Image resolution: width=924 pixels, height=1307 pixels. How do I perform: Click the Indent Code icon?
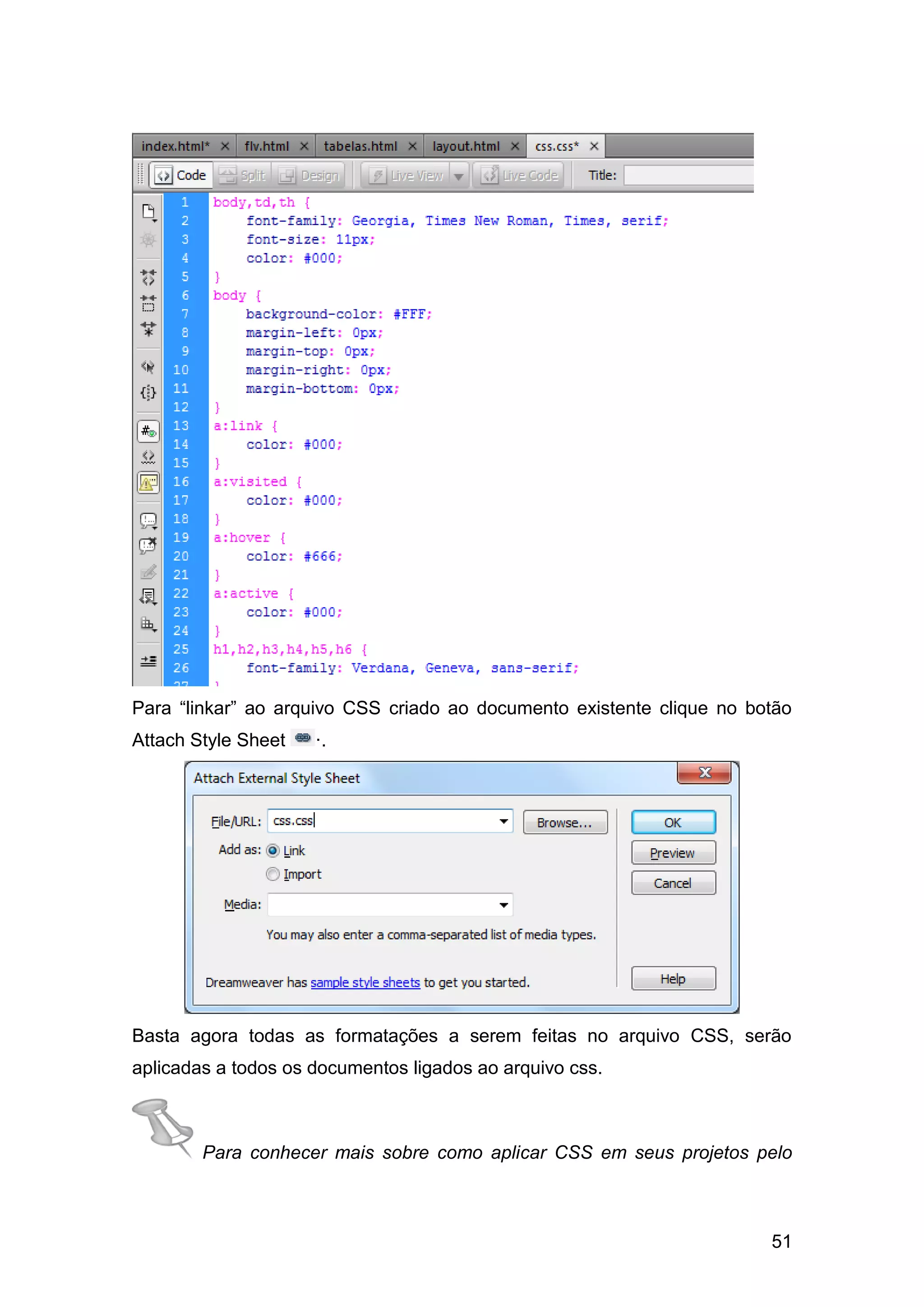tap(148, 661)
